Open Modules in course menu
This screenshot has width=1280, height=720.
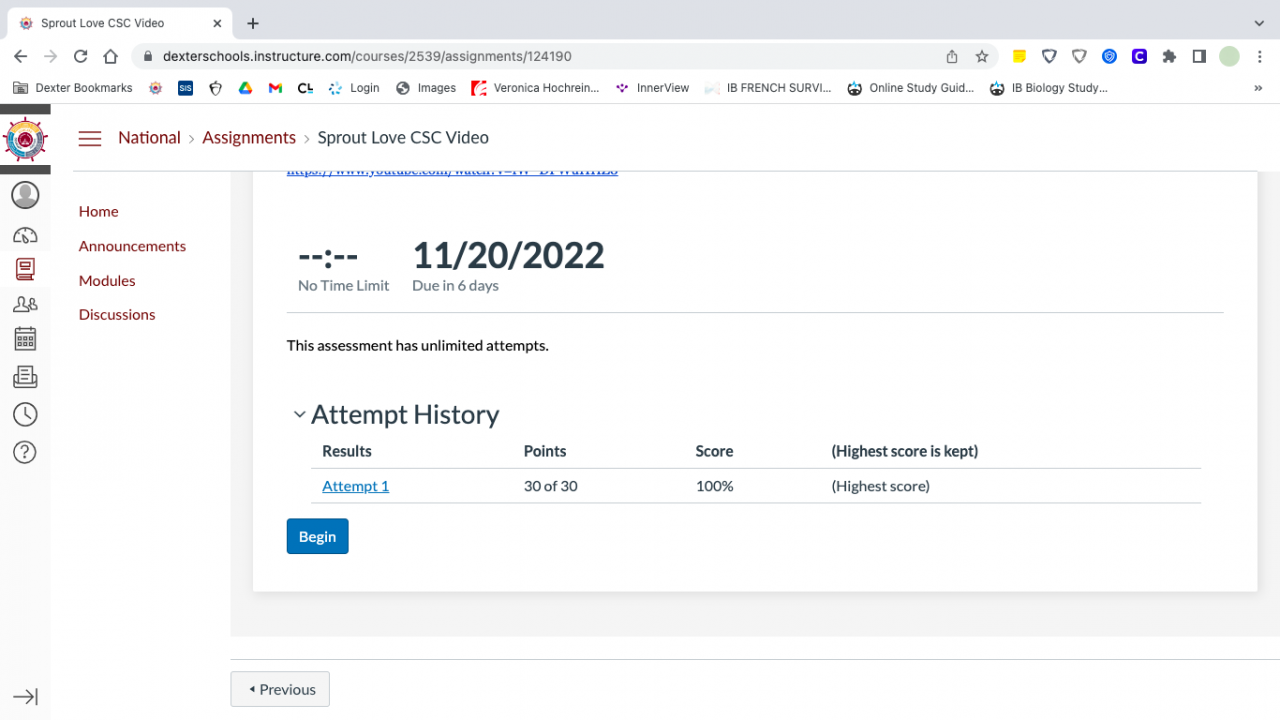pos(107,281)
